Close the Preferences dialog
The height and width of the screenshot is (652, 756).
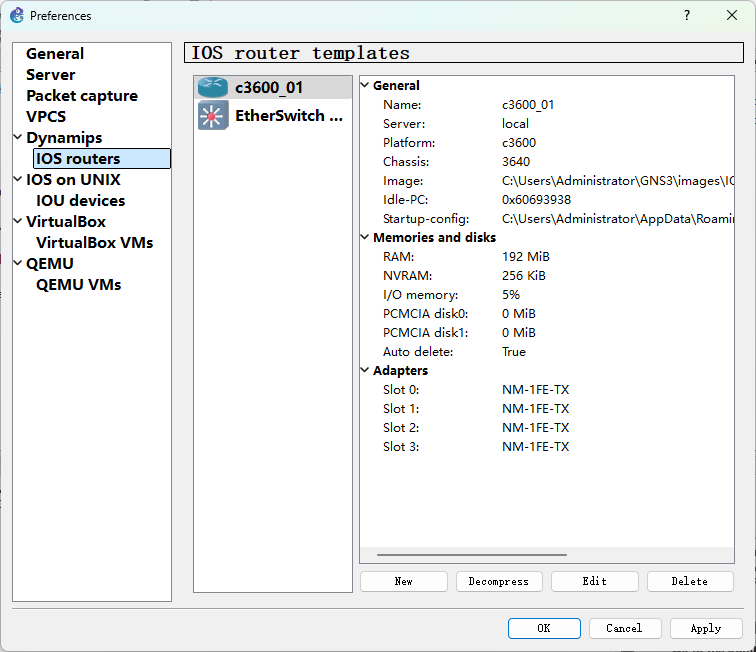pyautogui.click(x=732, y=15)
